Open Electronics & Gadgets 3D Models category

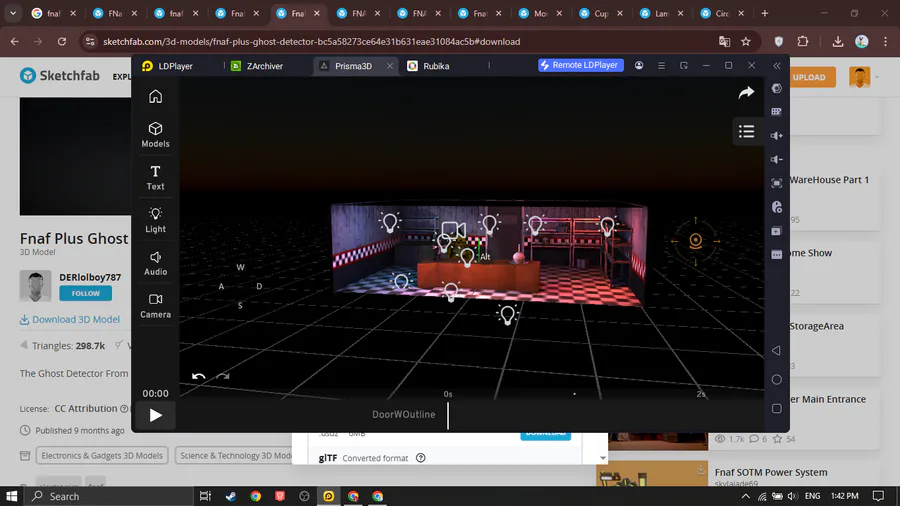pyautogui.click(x=102, y=456)
